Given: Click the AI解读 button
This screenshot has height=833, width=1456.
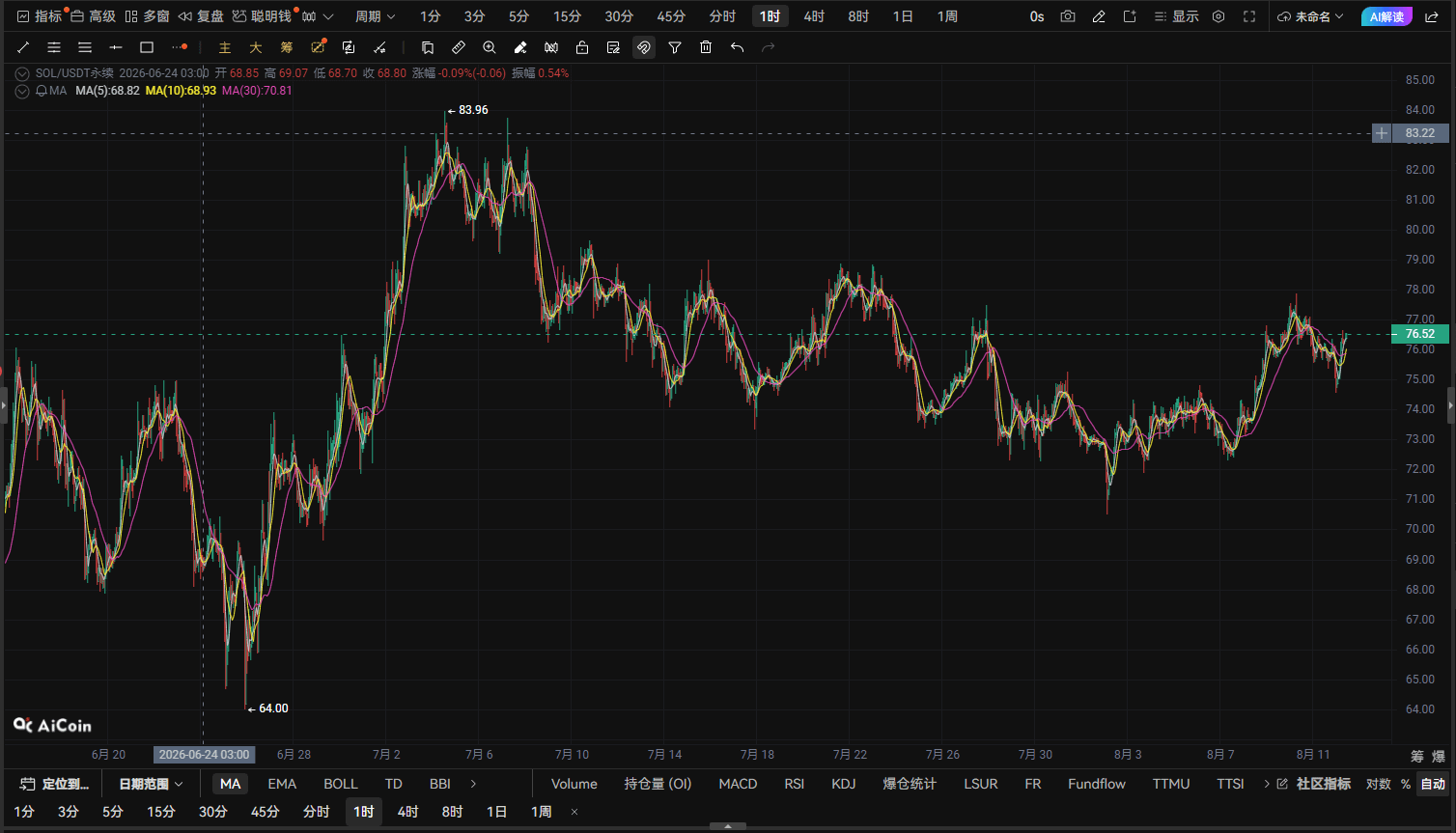Looking at the screenshot, I should pyautogui.click(x=1386, y=16).
